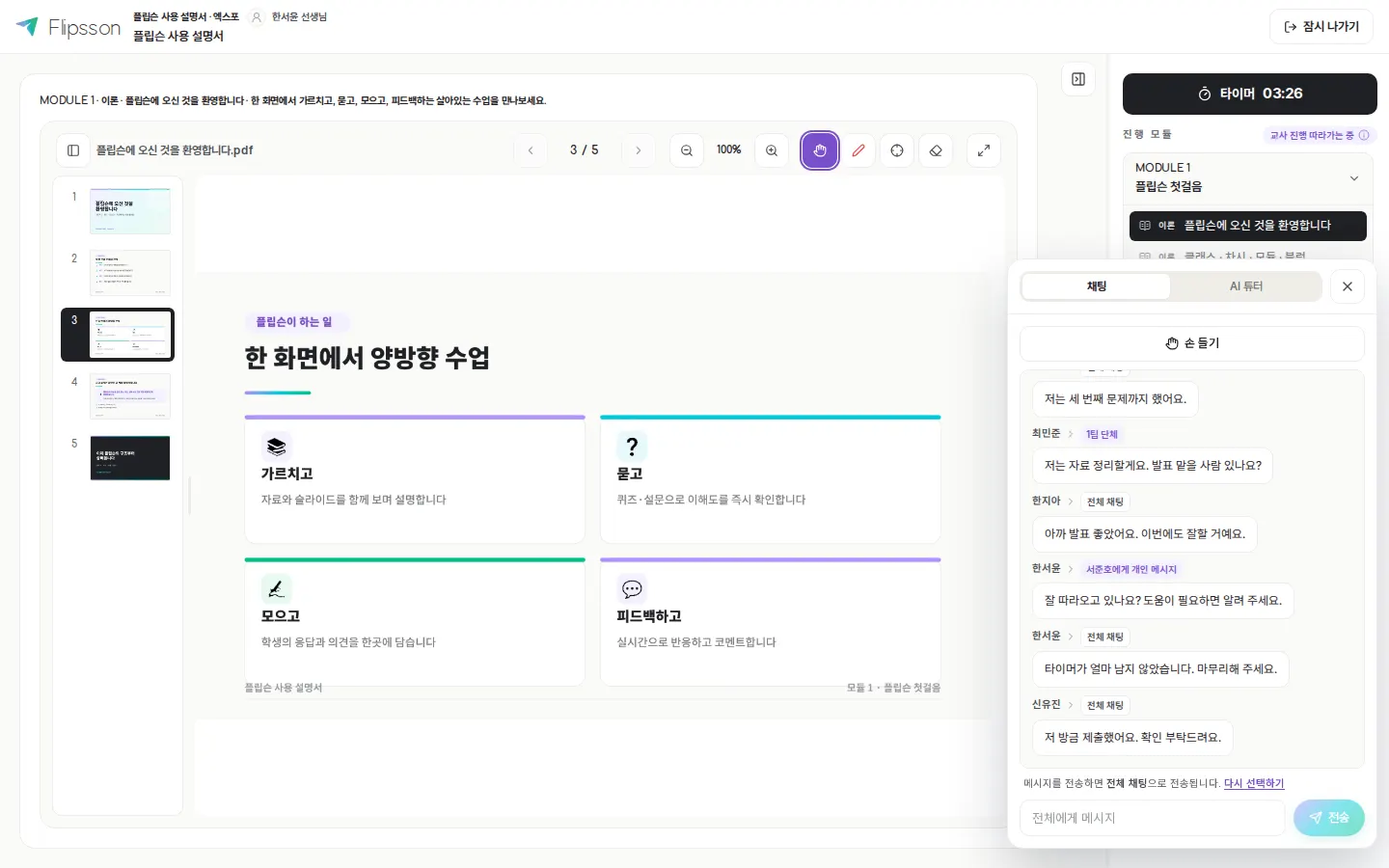Click the 묻고 question mark icon
Image resolution: width=1389 pixels, height=868 pixels.
click(633, 447)
